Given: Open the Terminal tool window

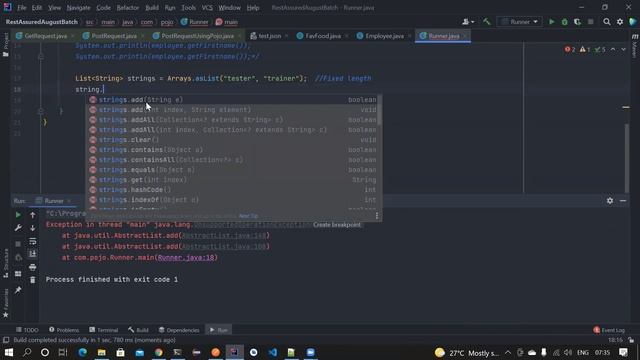Looking at the screenshot, I should (x=104, y=330).
